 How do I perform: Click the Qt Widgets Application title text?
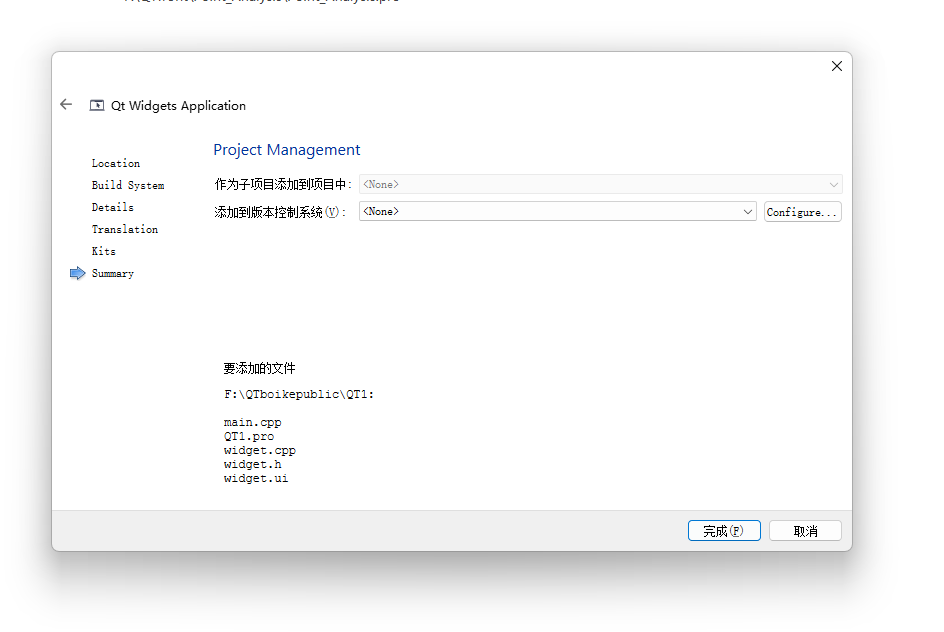pos(178,106)
